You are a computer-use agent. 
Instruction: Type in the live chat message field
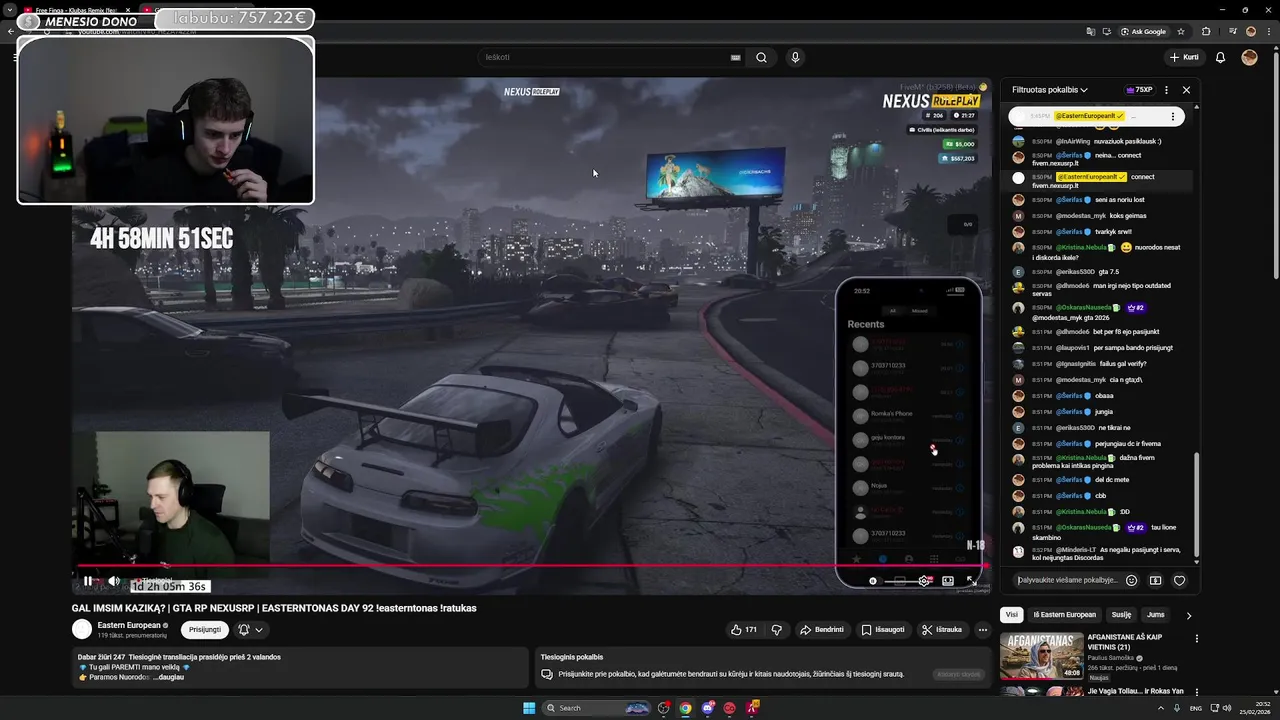[x=1066, y=580]
